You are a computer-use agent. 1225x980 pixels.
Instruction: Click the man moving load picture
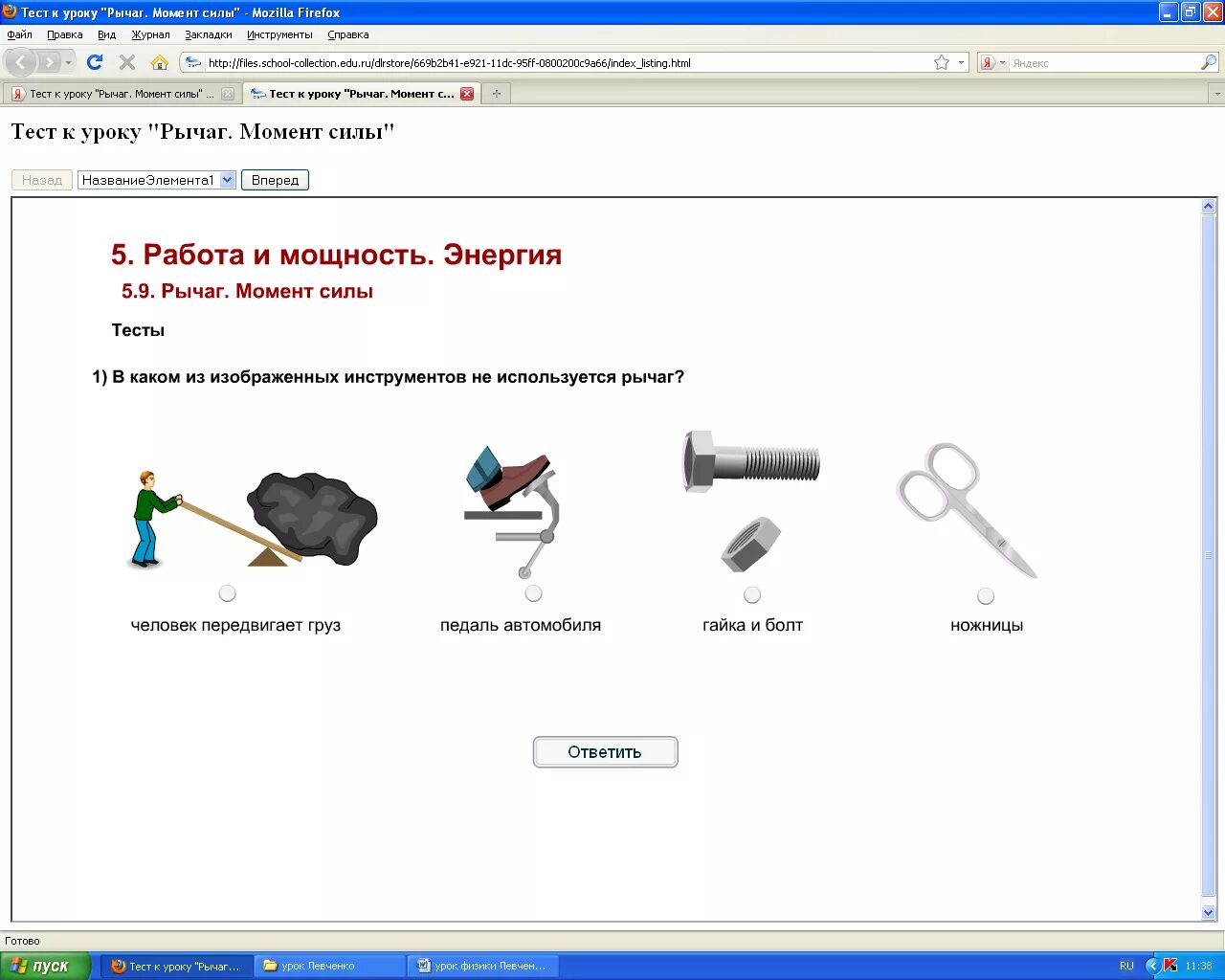tap(253, 520)
